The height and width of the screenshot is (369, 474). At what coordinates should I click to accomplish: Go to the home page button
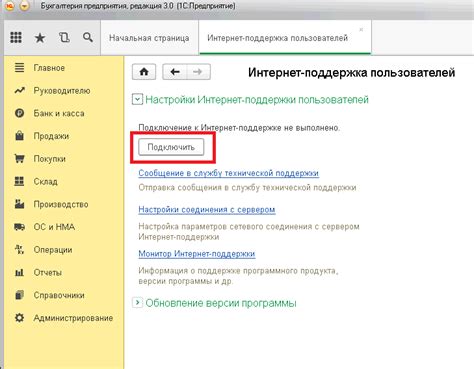tap(144, 72)
